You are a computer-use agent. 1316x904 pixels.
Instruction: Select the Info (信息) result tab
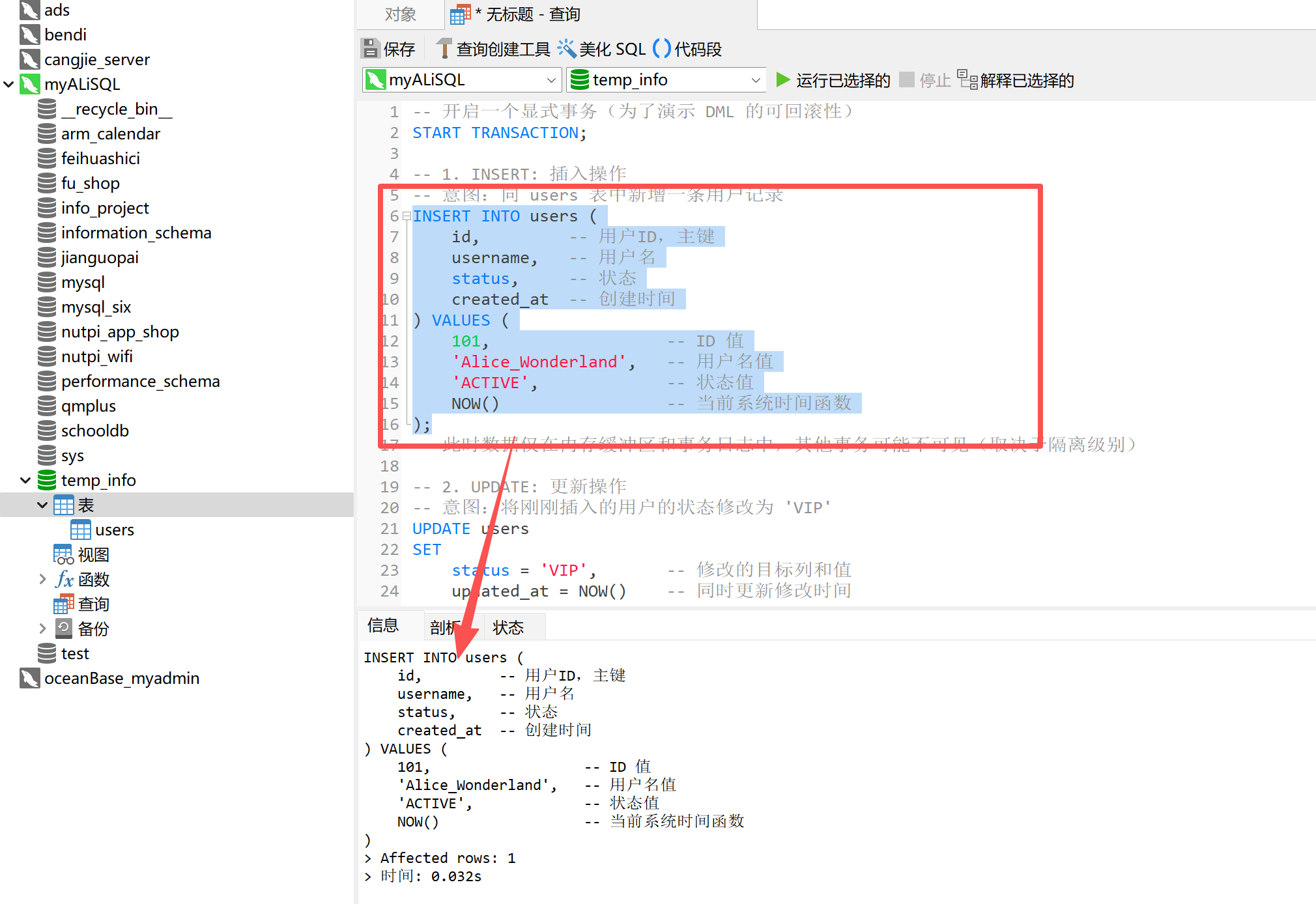point(383,626)
